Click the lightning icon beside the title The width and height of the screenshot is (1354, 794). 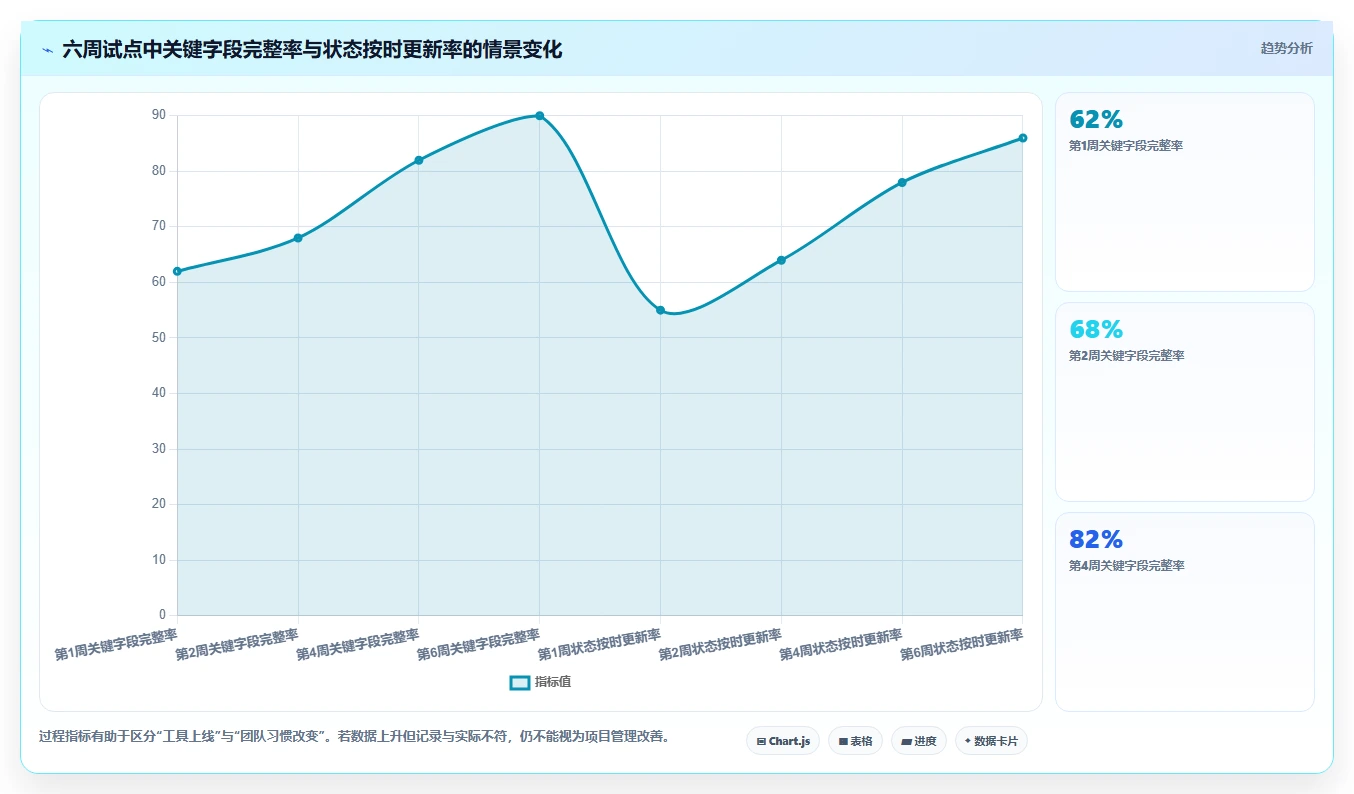pyautogui.click(x=47, y=50)
